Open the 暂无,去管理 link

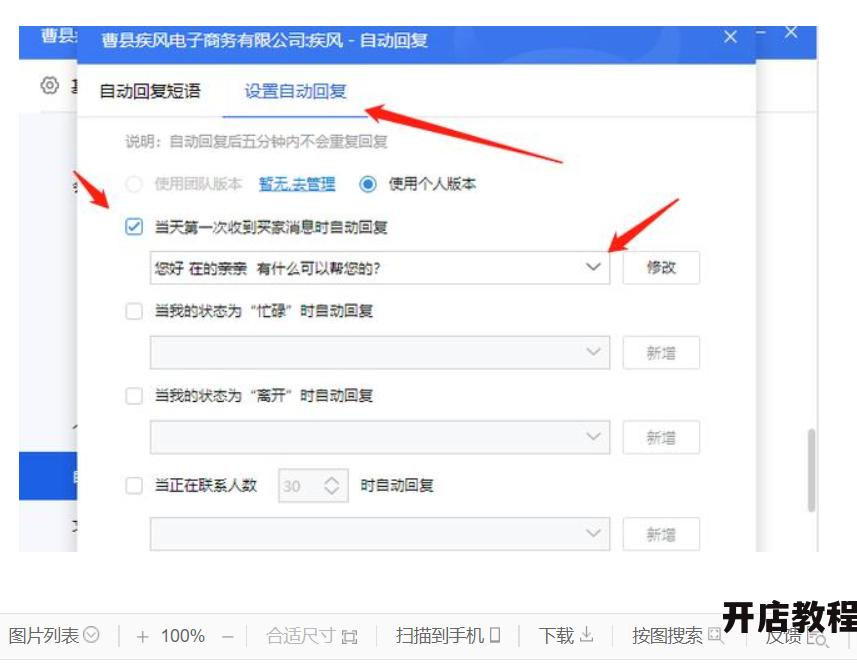tap(297, 184)
